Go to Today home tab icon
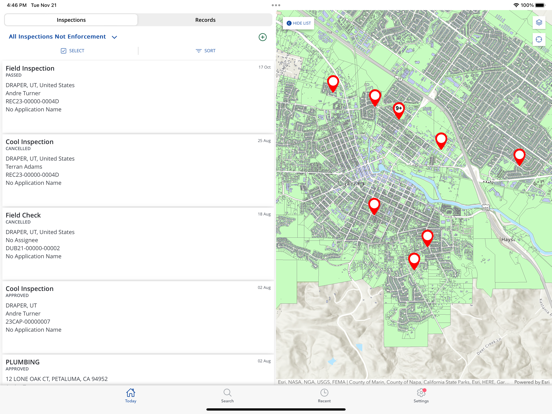Image resolution: width=552 pixels, height=414 pixels. (x=131, y=395)
